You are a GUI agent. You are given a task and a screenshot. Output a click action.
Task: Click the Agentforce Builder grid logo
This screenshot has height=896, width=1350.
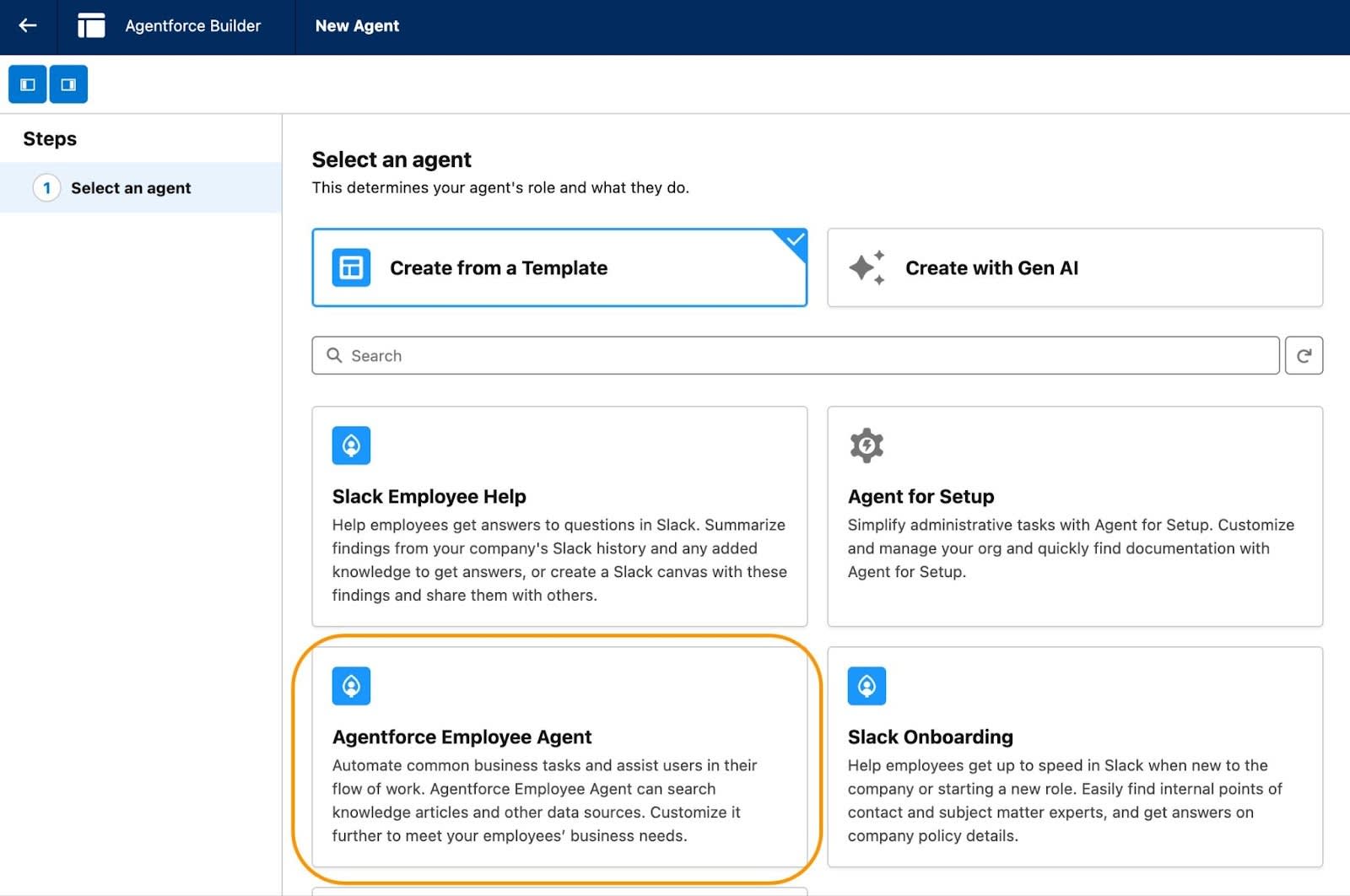point(91,25)
